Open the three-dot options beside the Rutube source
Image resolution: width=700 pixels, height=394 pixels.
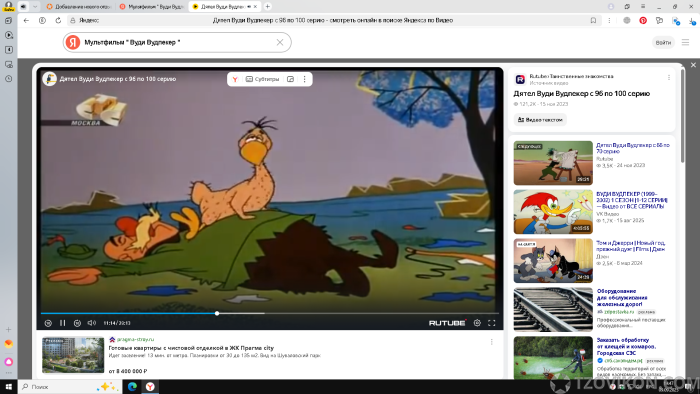coord(669,78)
